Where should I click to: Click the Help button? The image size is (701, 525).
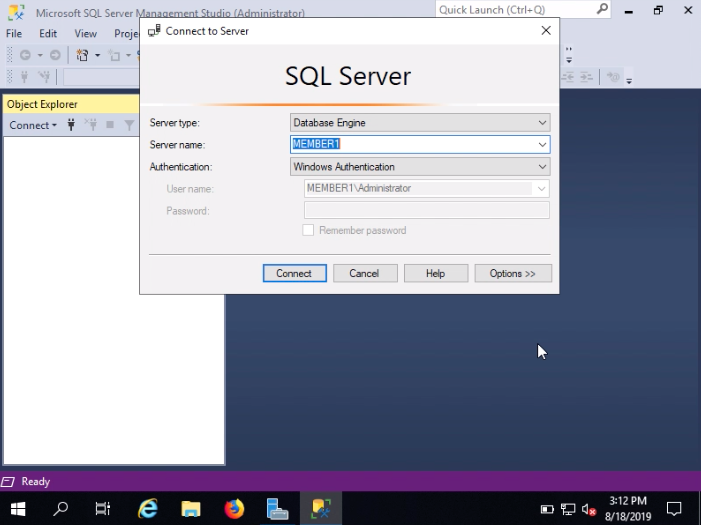(x=436, y=273)
